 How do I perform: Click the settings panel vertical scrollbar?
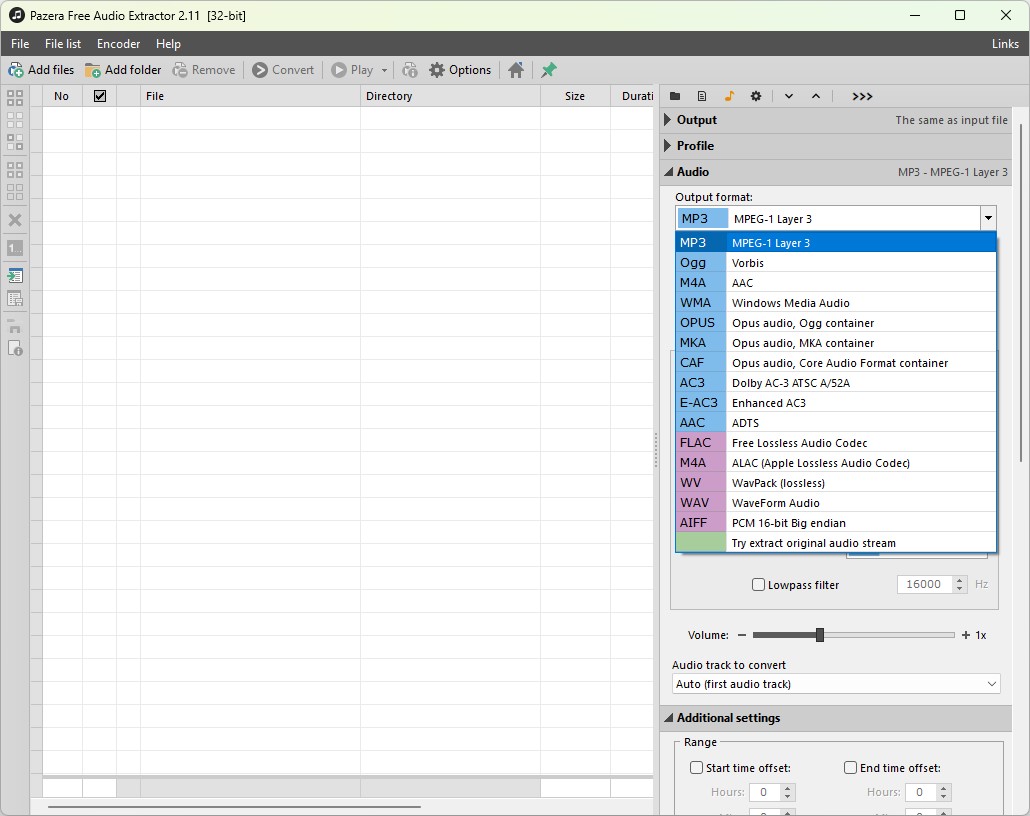[1020, 292]
